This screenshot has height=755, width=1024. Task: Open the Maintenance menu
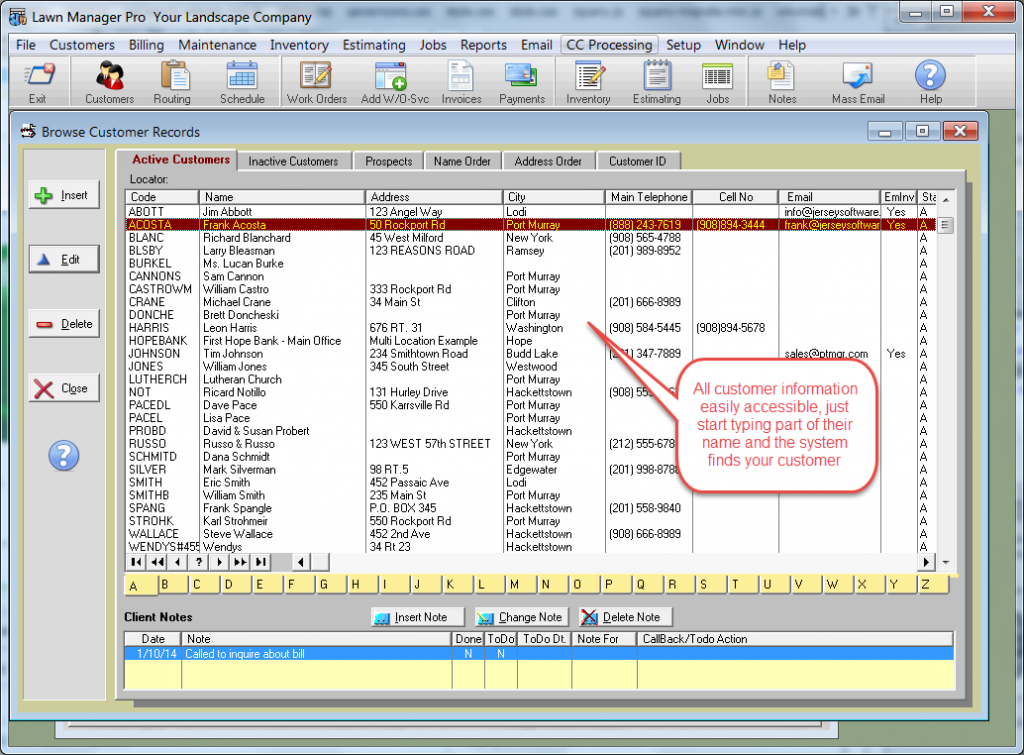pyautogui.click(x=217, y=44)
